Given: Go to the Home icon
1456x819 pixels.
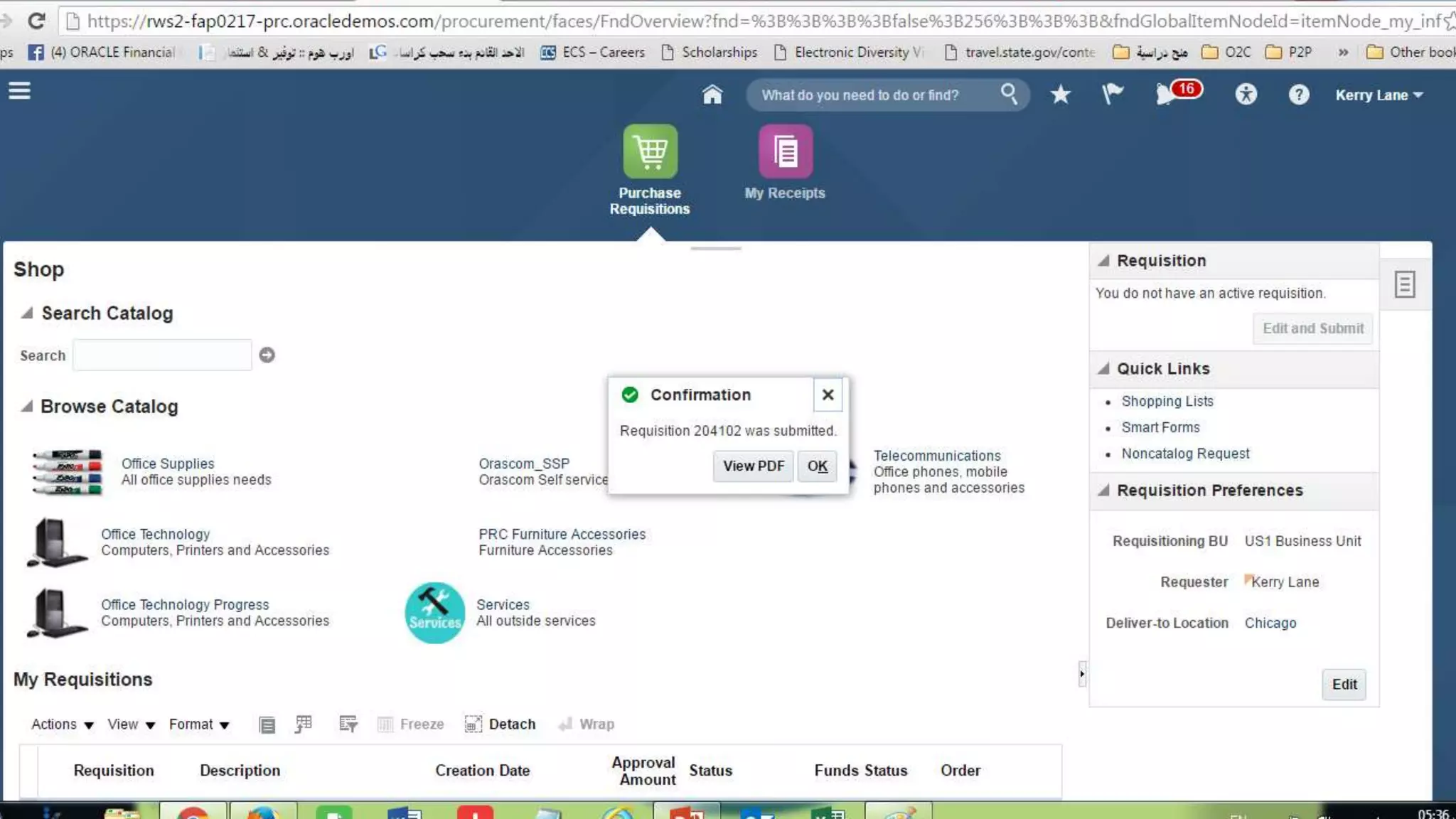Looking at the screenshot, I should click(712, 95).
